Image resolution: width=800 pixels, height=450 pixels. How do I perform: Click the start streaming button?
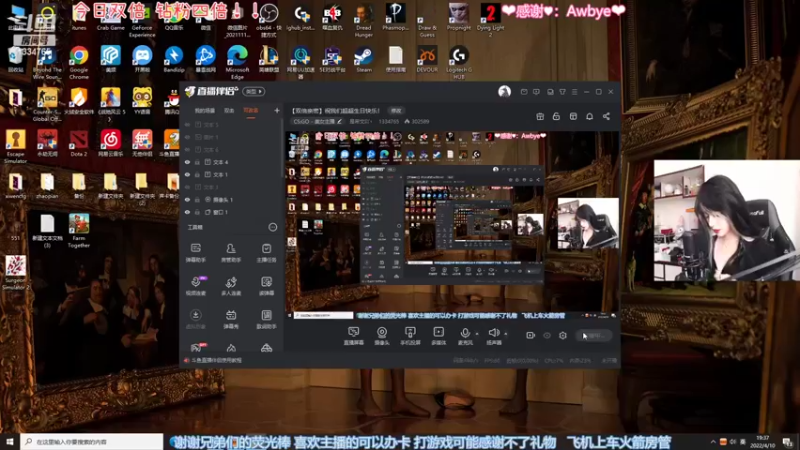tap(593, 335)
